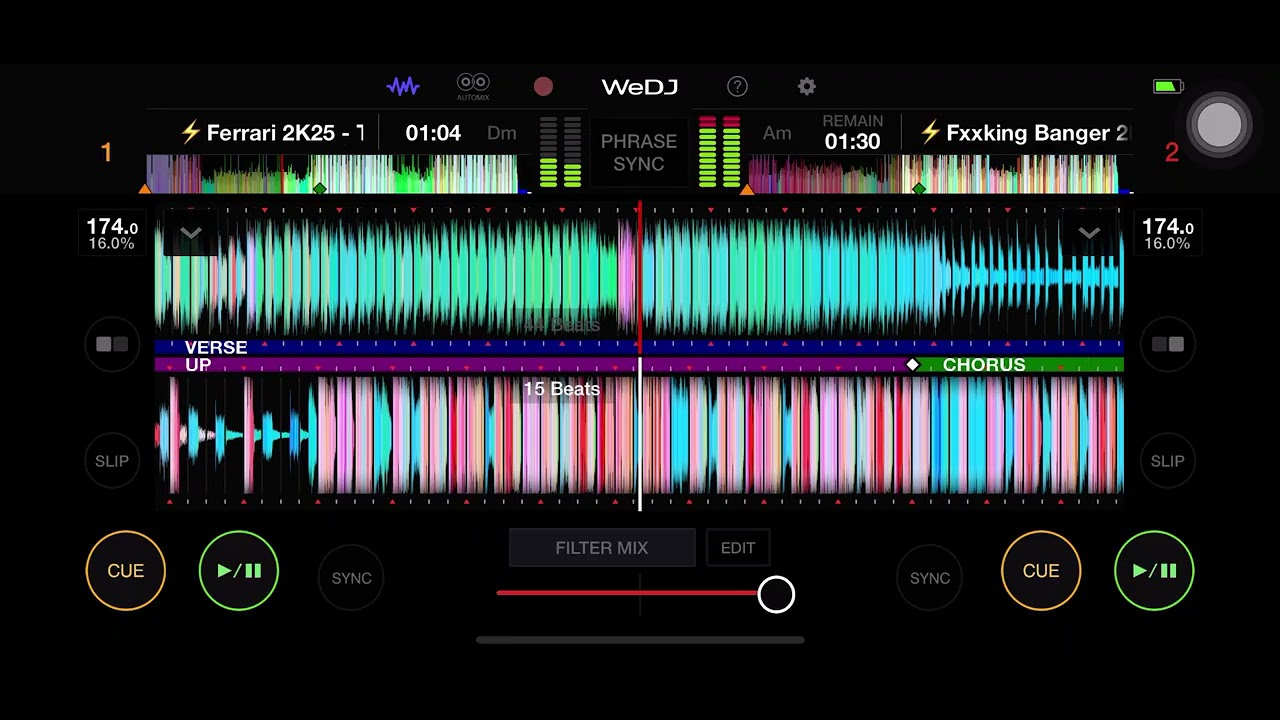Expand deck 2 options chevron
This screenshot has width=1280, height=720.
1089,233
